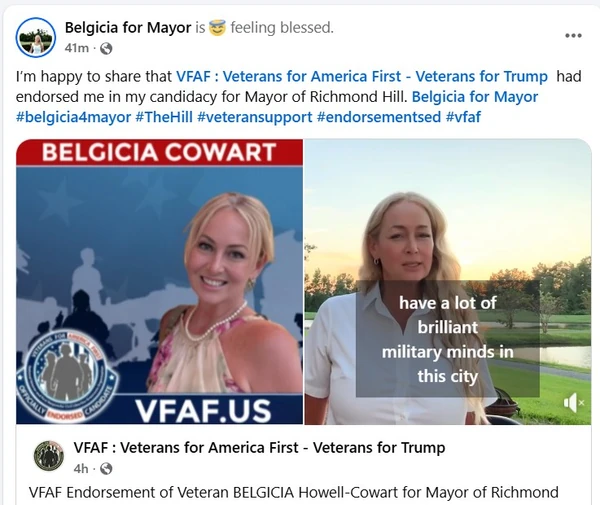600x505 pixels.
Task: Click the shared post's VFAF page name
Action: click(259, 447)
